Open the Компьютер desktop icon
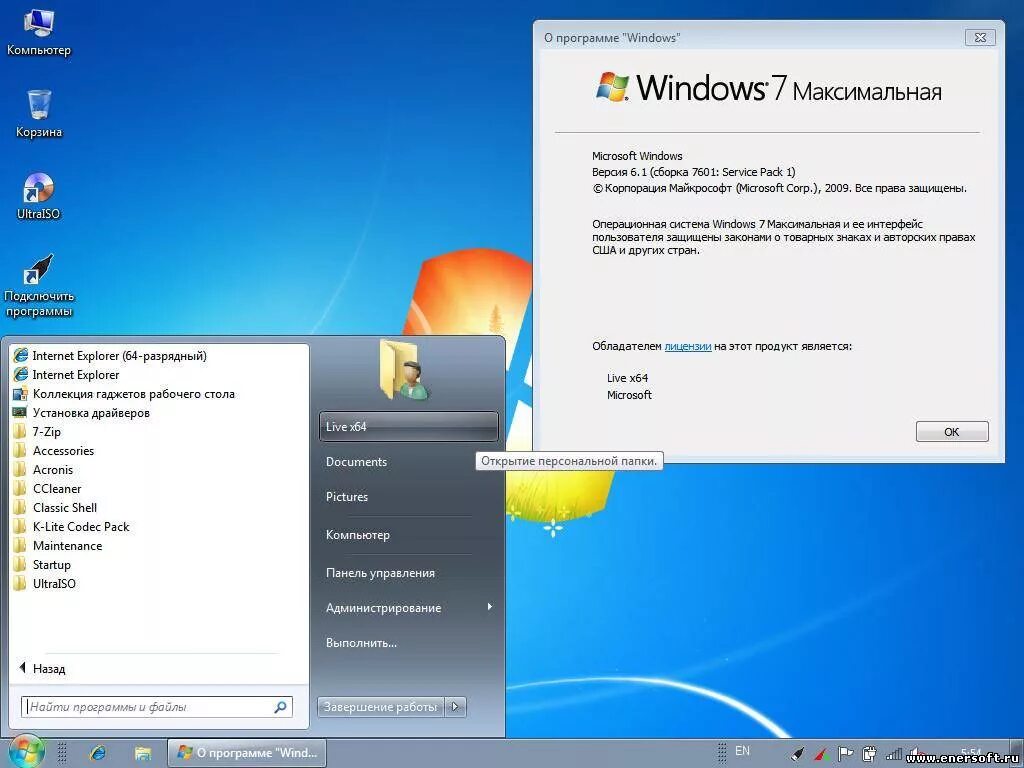 (39, 31)
